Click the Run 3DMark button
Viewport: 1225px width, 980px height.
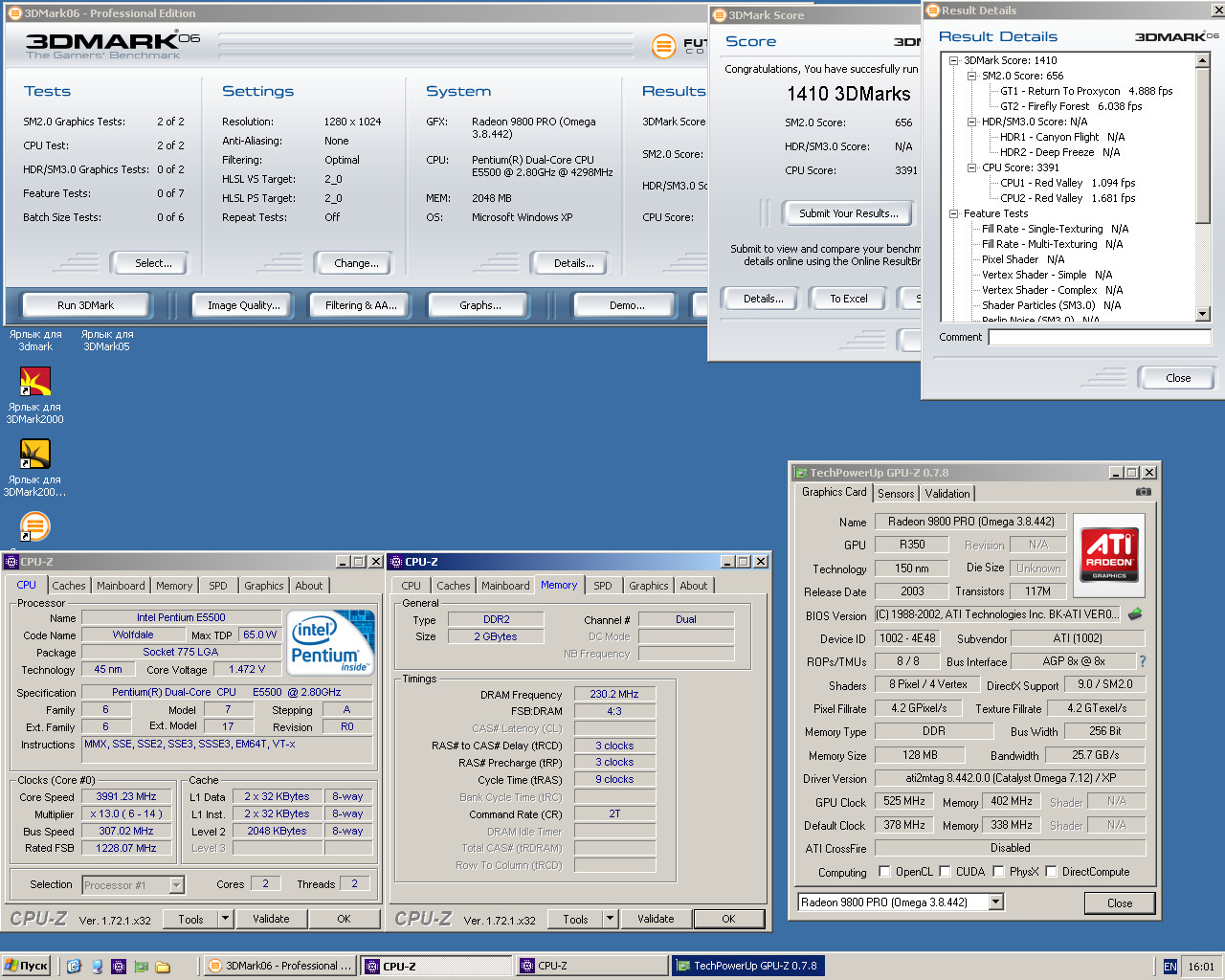(85, 305)
